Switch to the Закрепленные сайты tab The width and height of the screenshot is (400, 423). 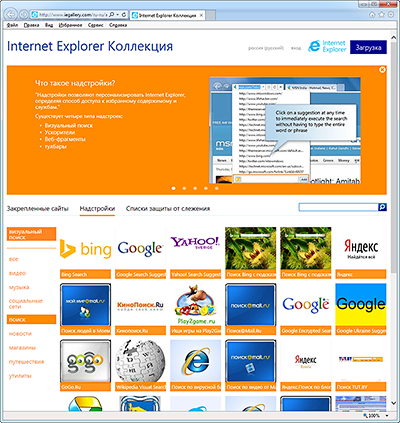38,209
